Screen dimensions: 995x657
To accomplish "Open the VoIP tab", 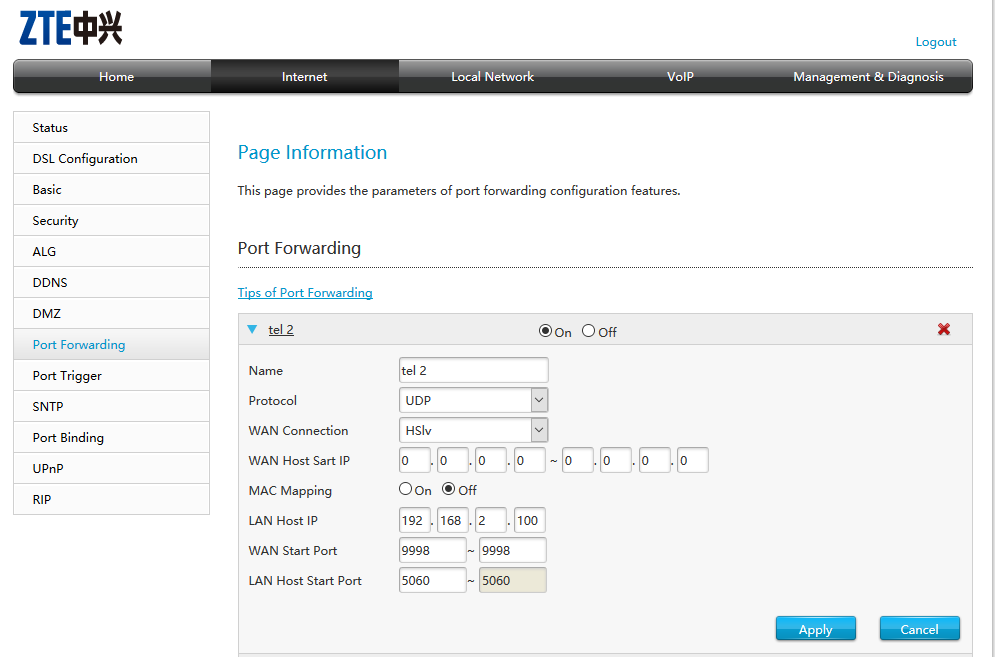I will point(680,77).
